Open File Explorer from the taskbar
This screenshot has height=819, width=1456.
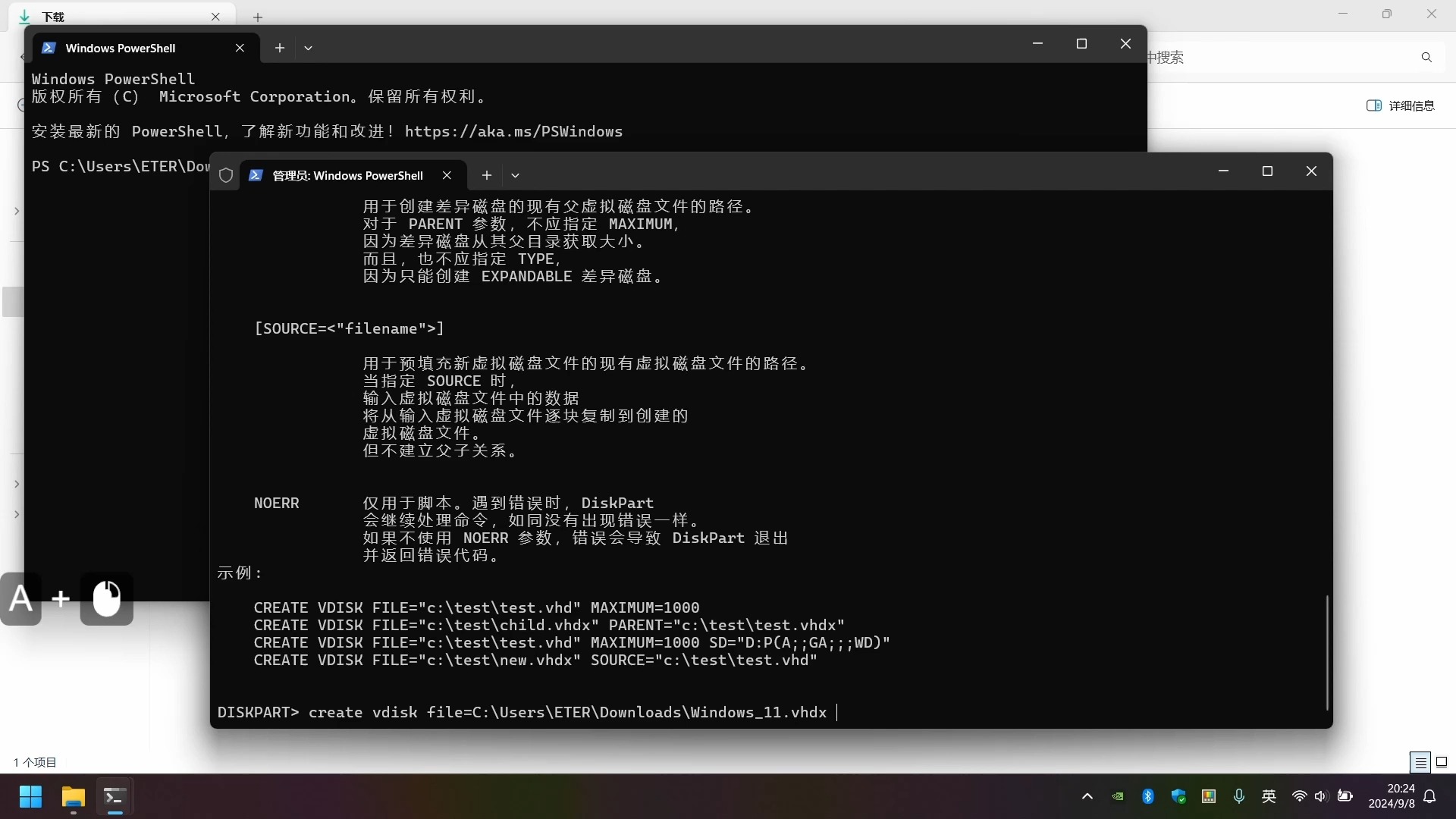pos(73,796)
